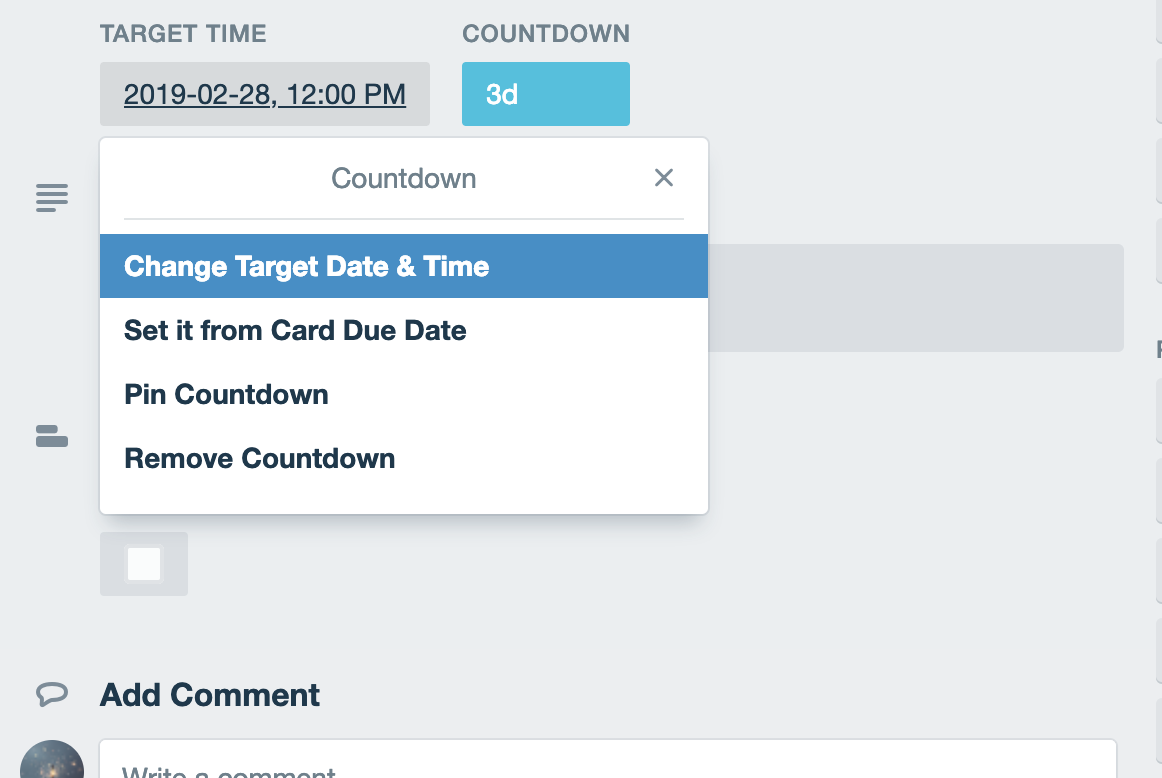
Task: Close the Countdown popup with the X
Action: click(664, 178)
